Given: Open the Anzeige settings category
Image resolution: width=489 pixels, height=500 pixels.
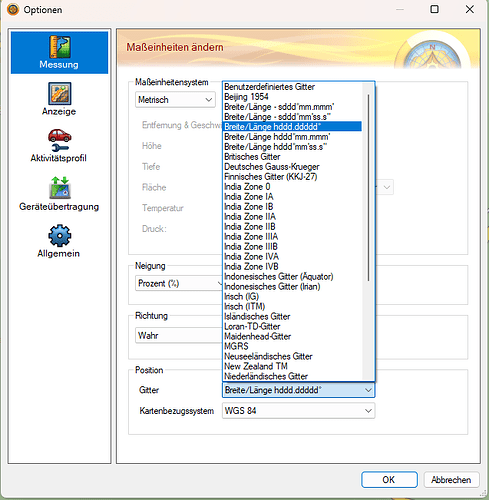Looking at the screenshot, I should pos(59,99).
